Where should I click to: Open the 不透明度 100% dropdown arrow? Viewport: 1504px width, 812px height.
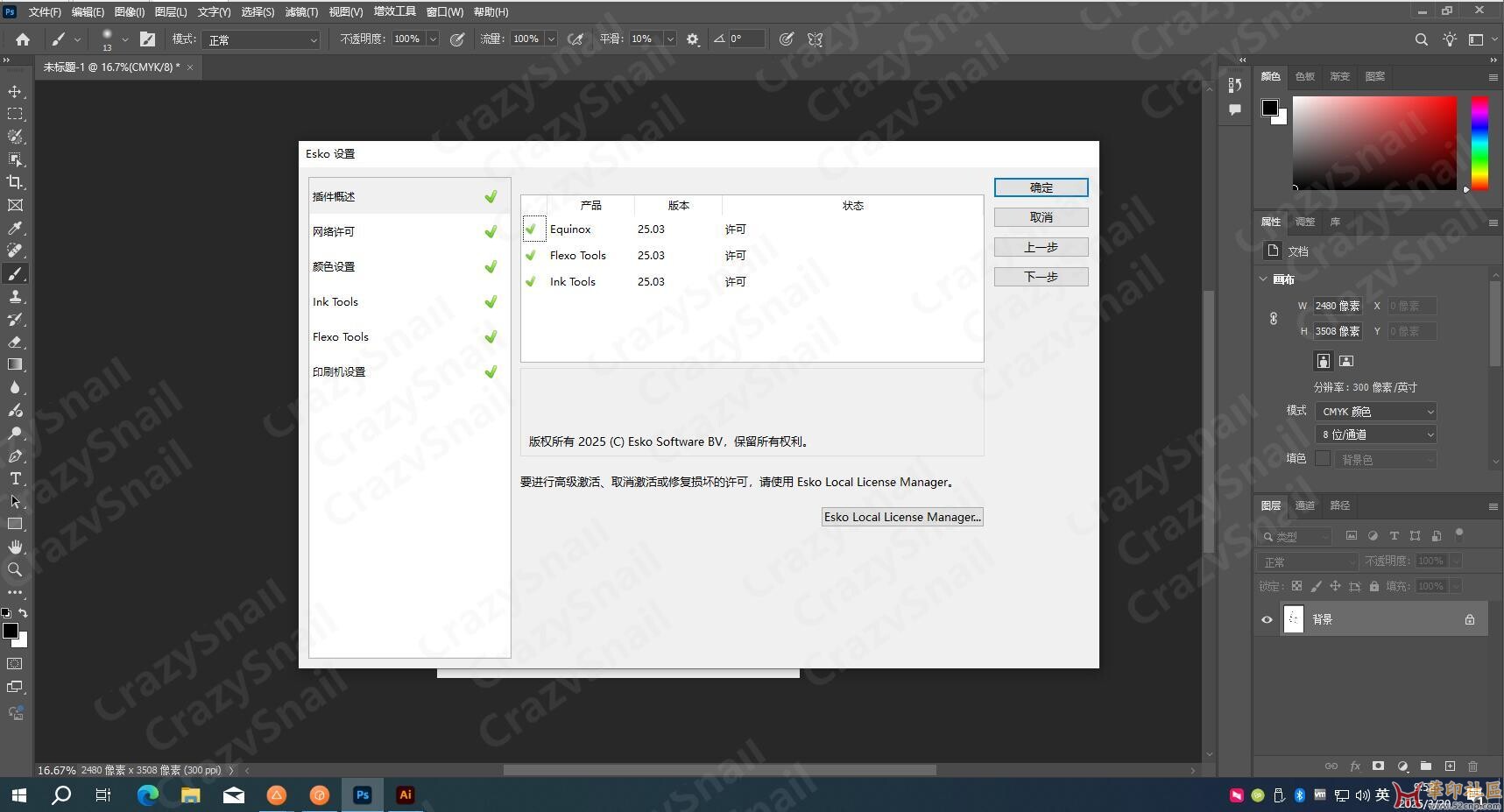point(433,39)
